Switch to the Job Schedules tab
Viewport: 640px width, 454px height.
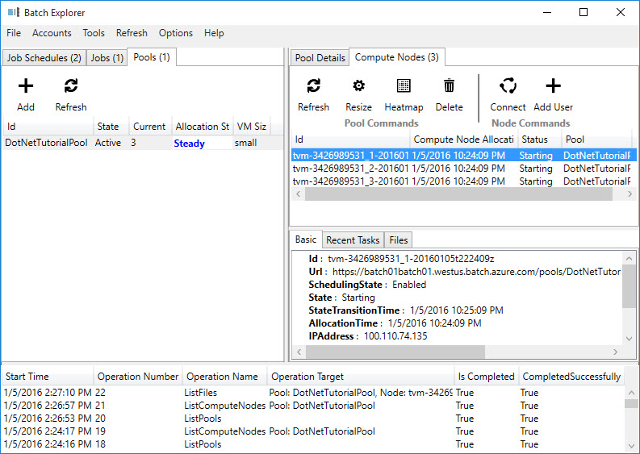(44, 58)
